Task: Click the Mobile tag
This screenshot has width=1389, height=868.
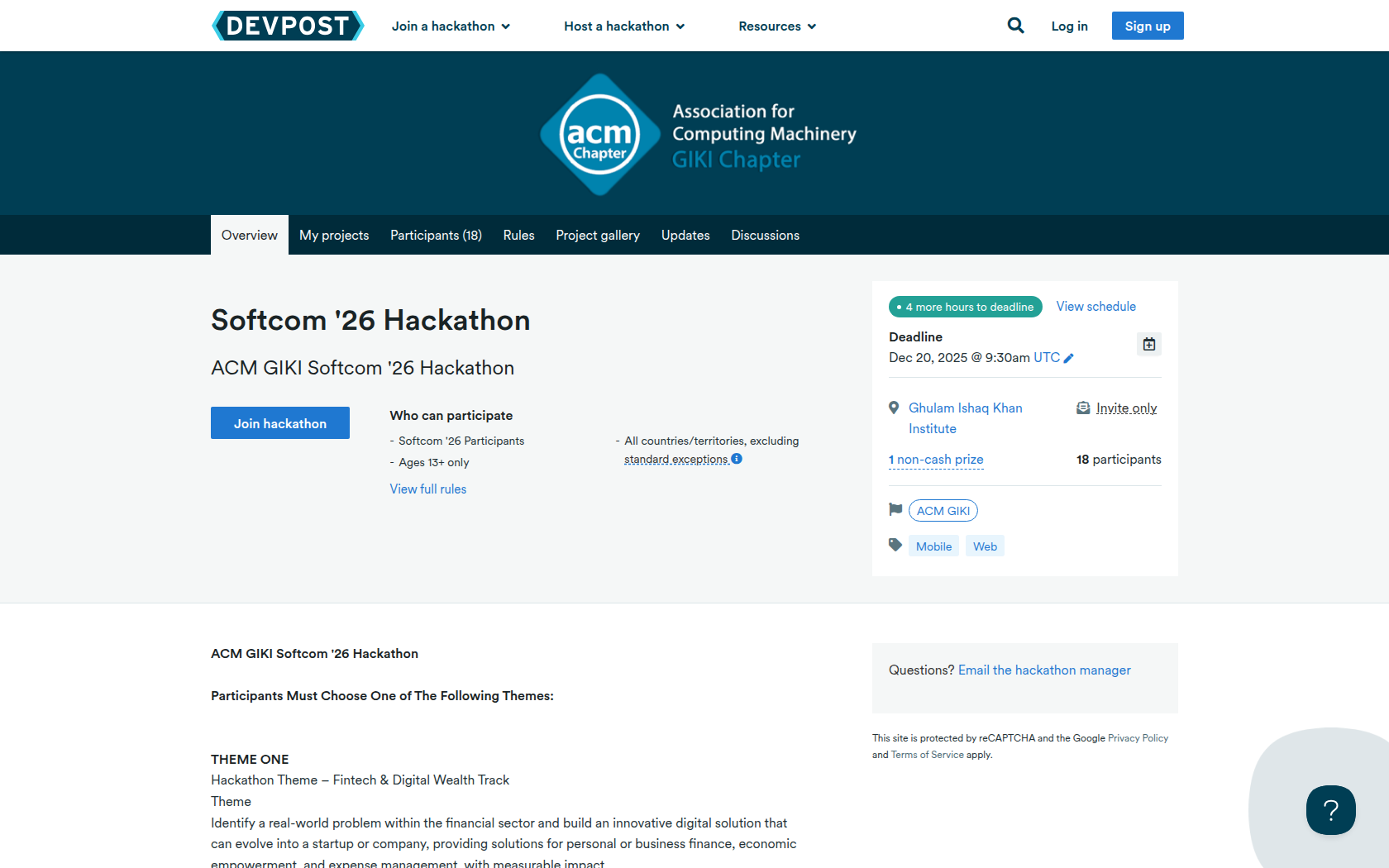Action: (933, 546)
